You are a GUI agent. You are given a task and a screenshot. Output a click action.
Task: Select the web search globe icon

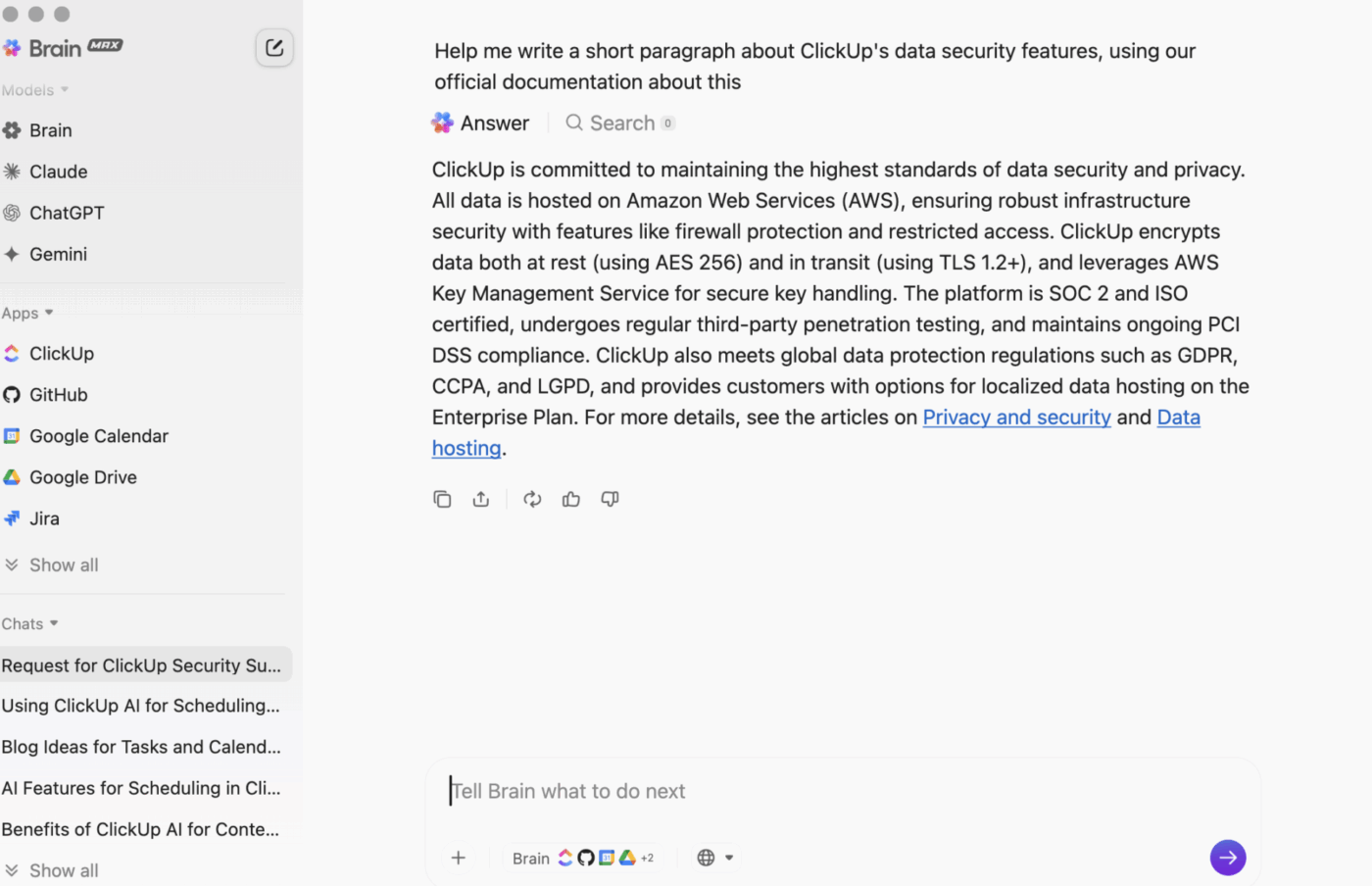[708, 857]
